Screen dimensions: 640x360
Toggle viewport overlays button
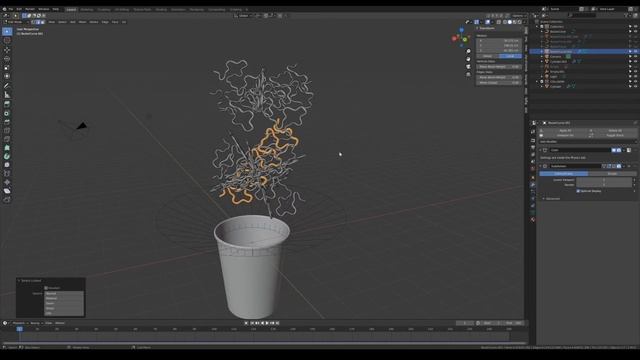coord(488,22)
